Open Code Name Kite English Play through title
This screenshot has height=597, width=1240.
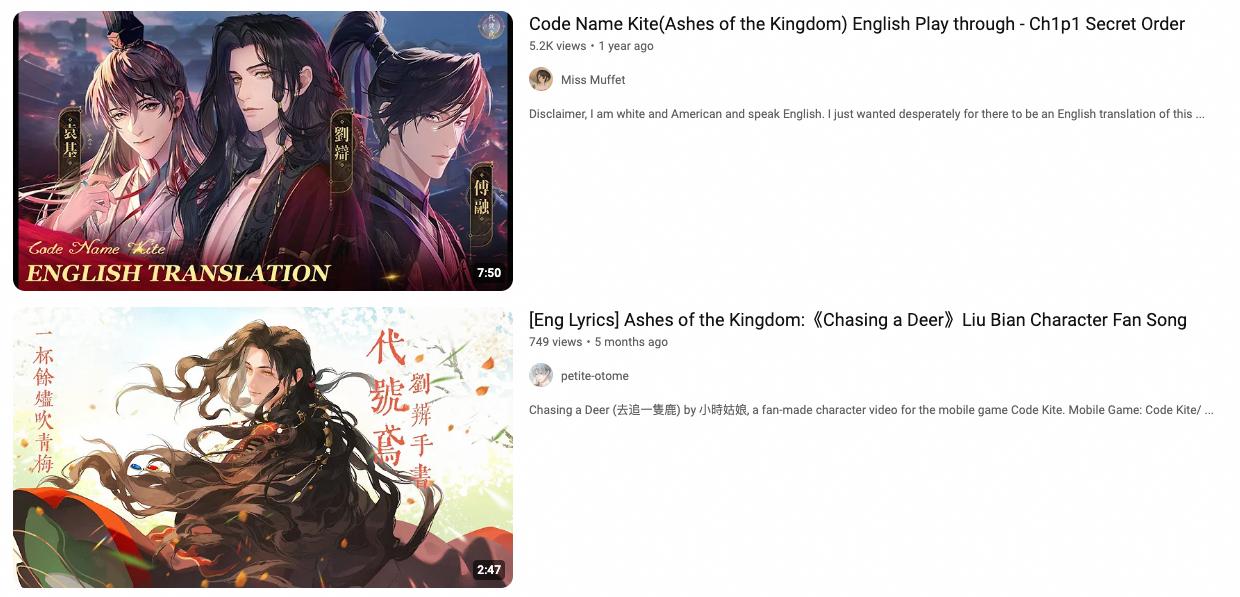pos(857,24)
